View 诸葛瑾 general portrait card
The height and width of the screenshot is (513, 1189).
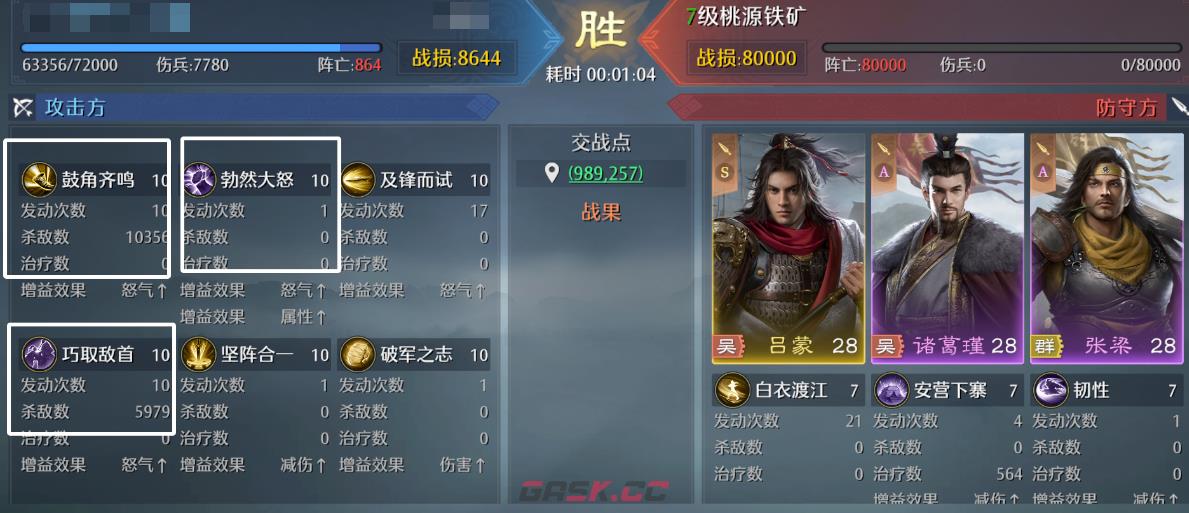(x=947, y=247)
